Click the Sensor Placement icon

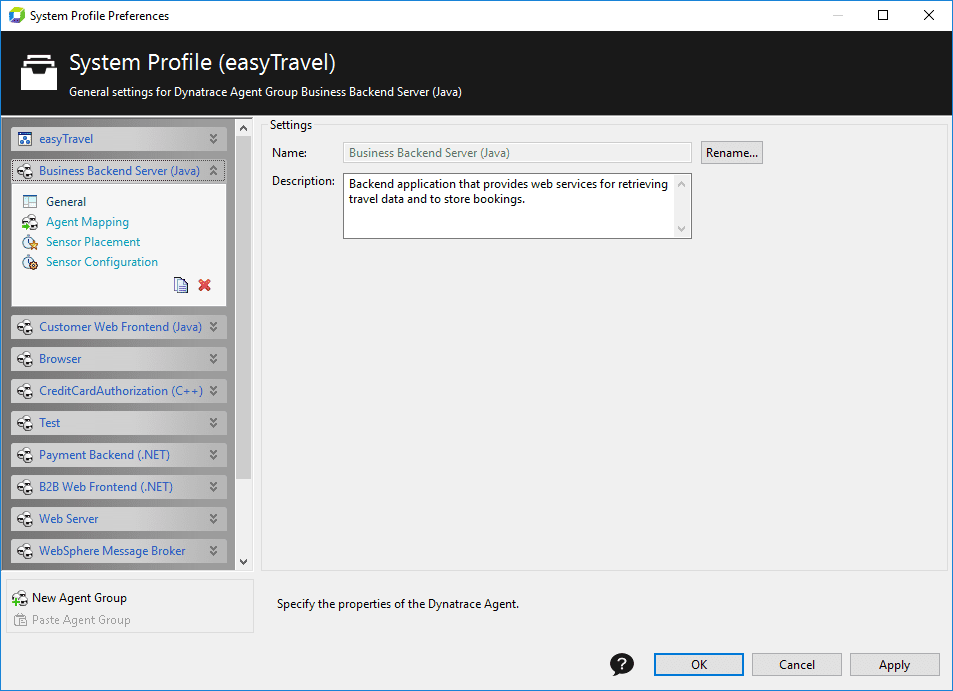click(x=30, y=242)
